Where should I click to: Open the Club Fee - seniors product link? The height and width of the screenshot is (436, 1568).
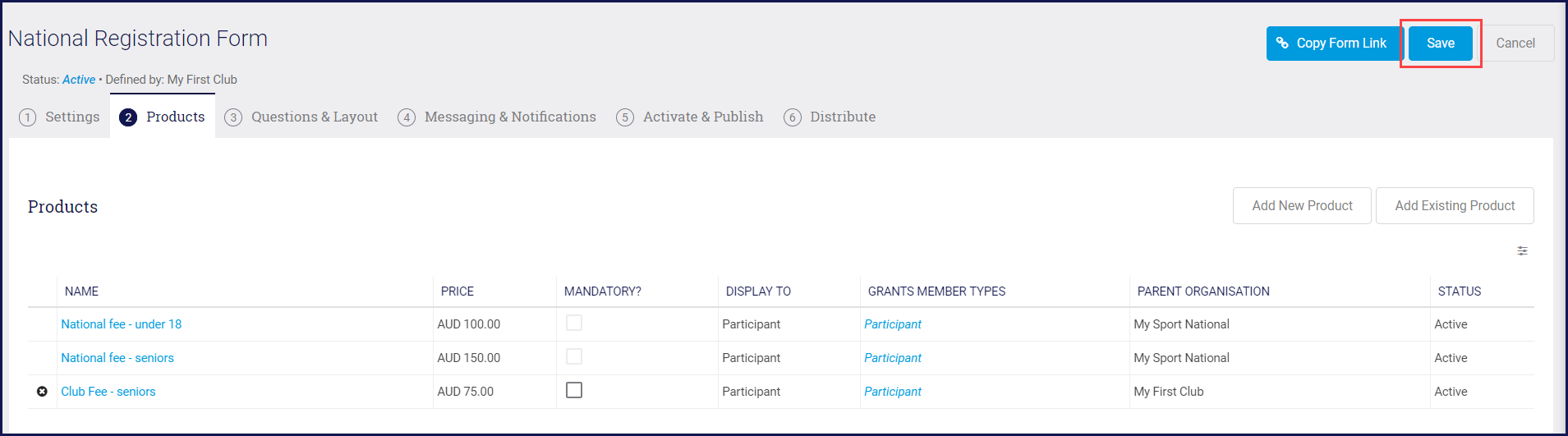[108, 392]
